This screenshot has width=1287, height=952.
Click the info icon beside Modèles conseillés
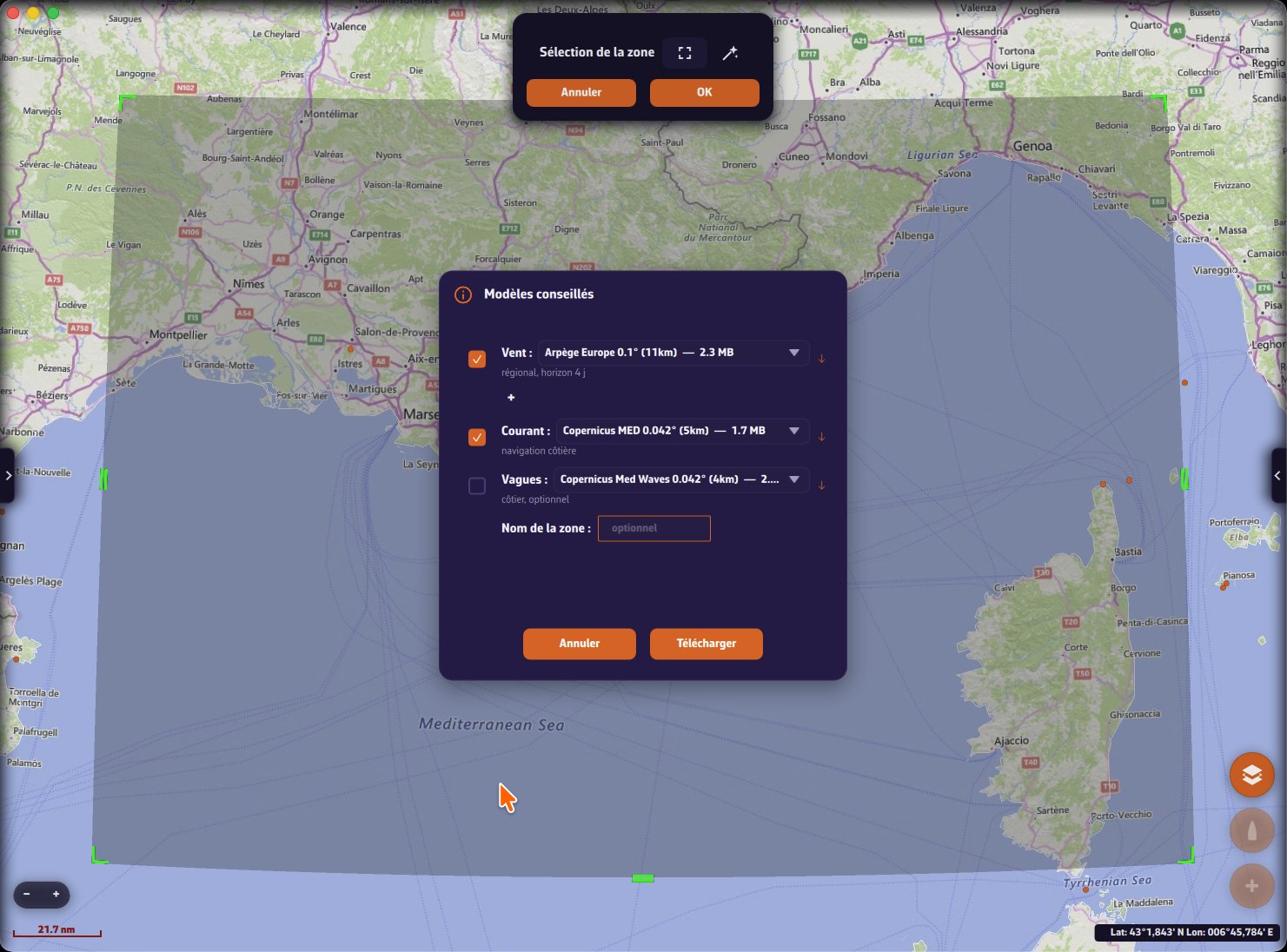coord(463,295)
